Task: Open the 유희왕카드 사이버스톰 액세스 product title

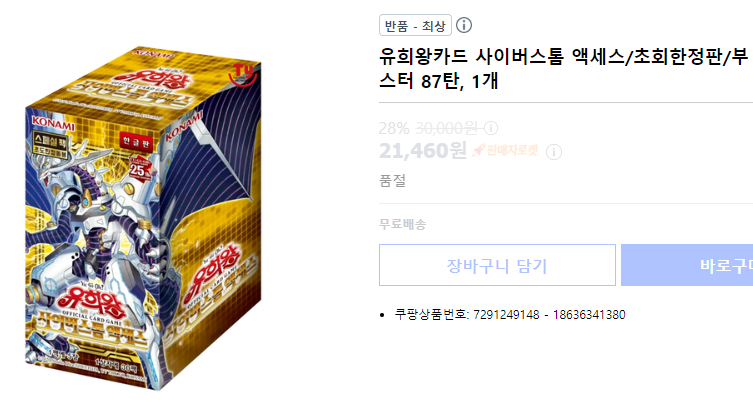Action: pyautogui.click(x=563, y=69)
